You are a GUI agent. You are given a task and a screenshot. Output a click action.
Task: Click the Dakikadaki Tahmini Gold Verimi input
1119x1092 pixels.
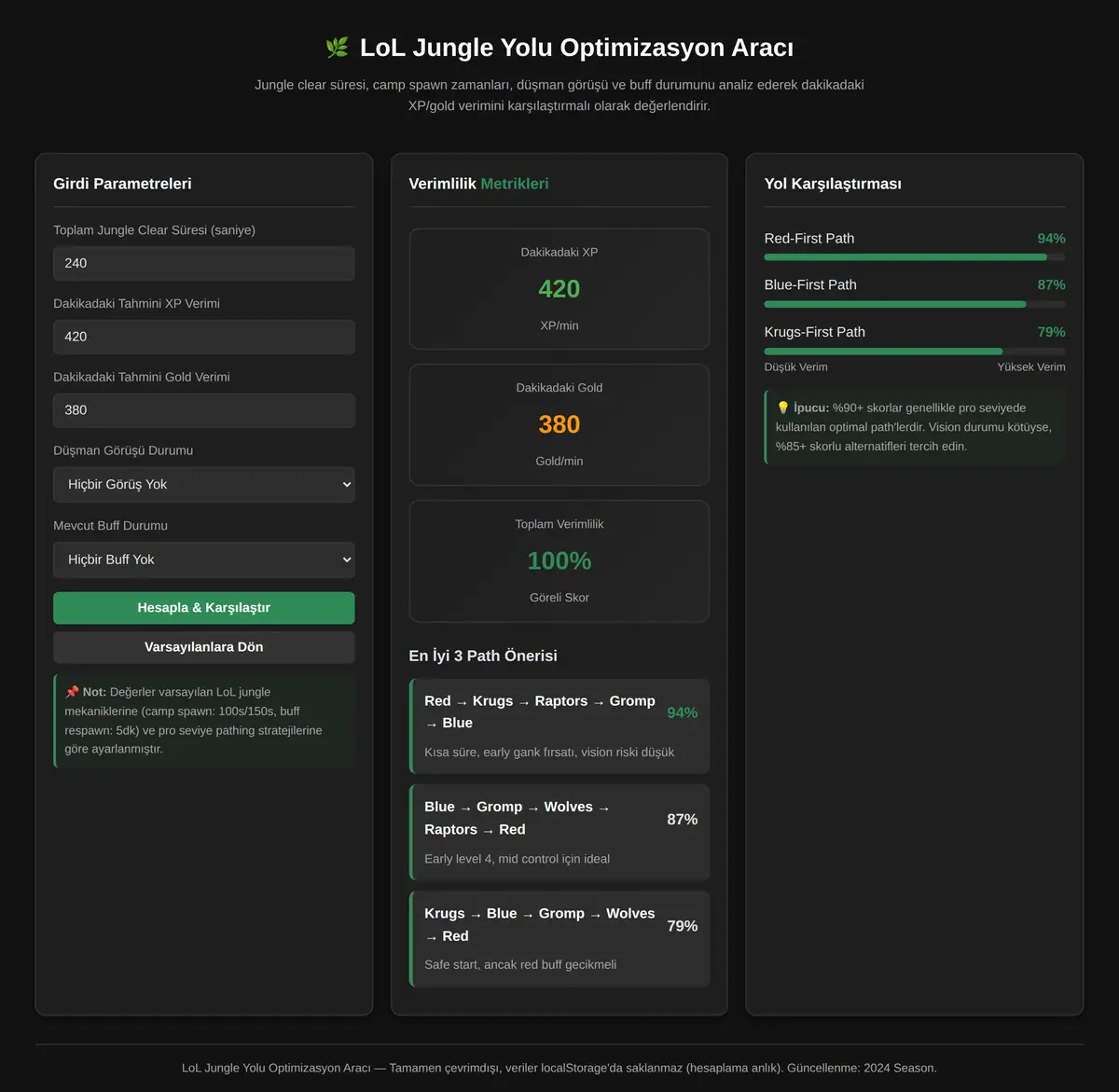click(204, 410)
